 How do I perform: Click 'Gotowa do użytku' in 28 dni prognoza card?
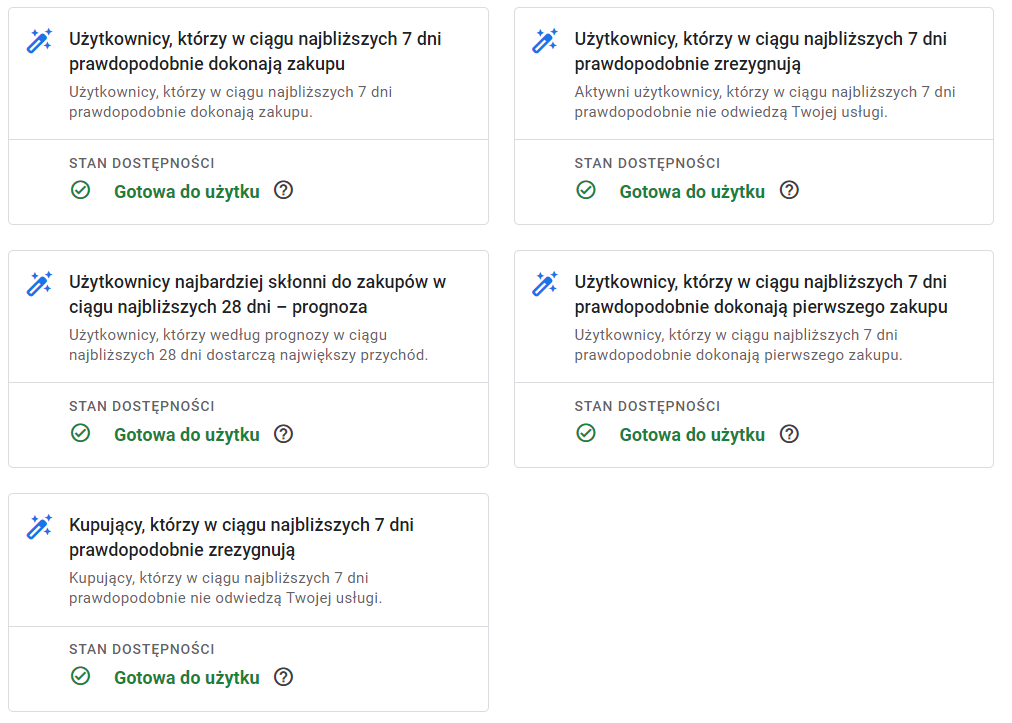click(x=187, y=435)
